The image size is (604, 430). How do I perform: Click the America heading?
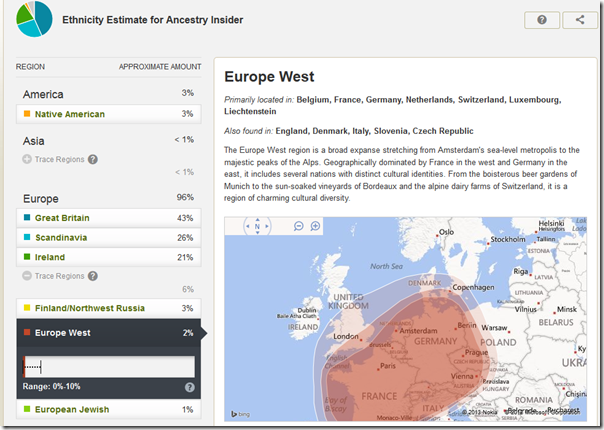43,94
